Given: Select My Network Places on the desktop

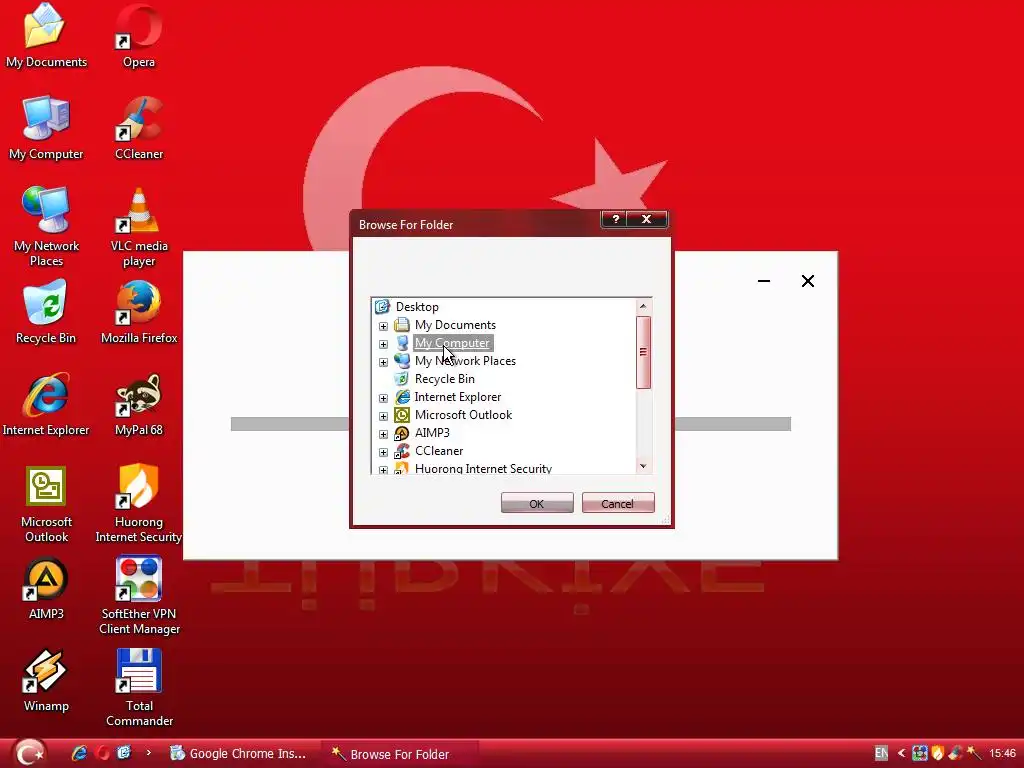Looking at the screenshot, I should [46, 227].
